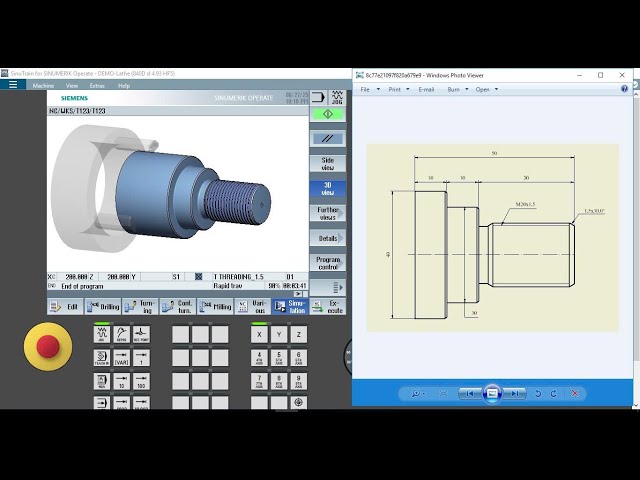Viewport: 640px width, 480px height.
Task: Select the 7th axis key
Action: 259,381
